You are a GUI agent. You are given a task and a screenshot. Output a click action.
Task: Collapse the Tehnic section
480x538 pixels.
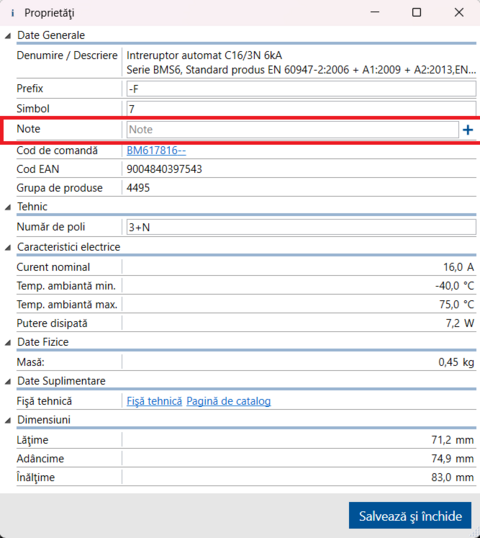pos(8,207)
